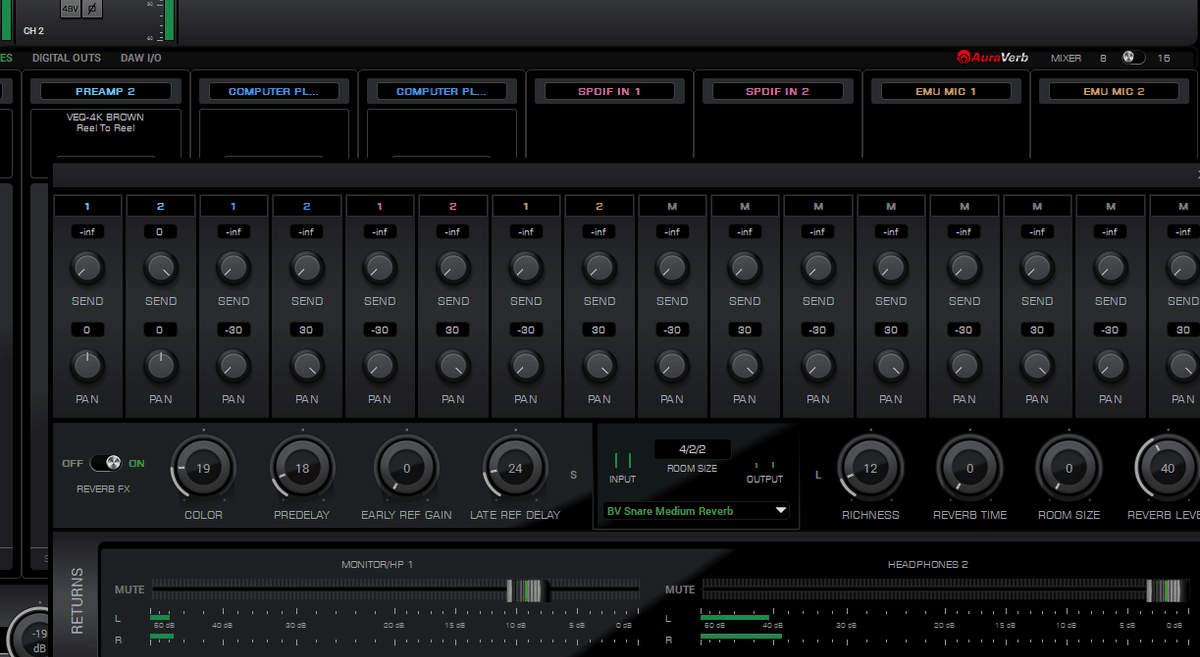Viewport: 1200px width, 657px height.
Task: Select the SPDIF IN 2 source label
Action: (777, 91)
